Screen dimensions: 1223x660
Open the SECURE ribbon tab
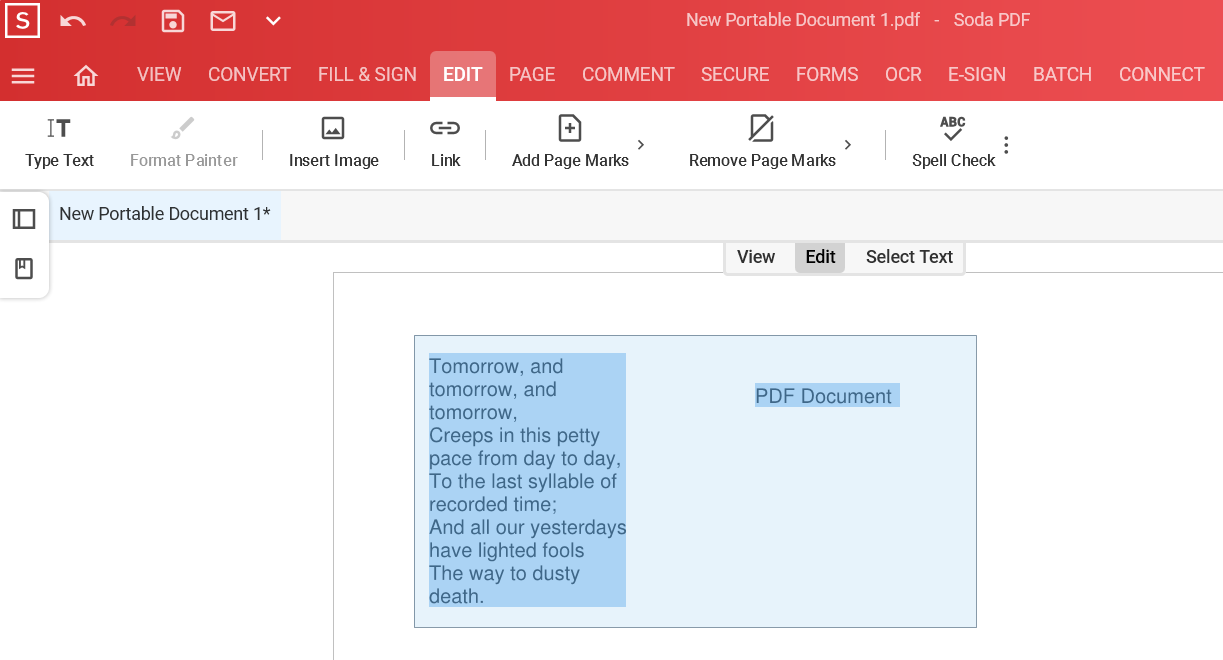[x=735, y=75]
